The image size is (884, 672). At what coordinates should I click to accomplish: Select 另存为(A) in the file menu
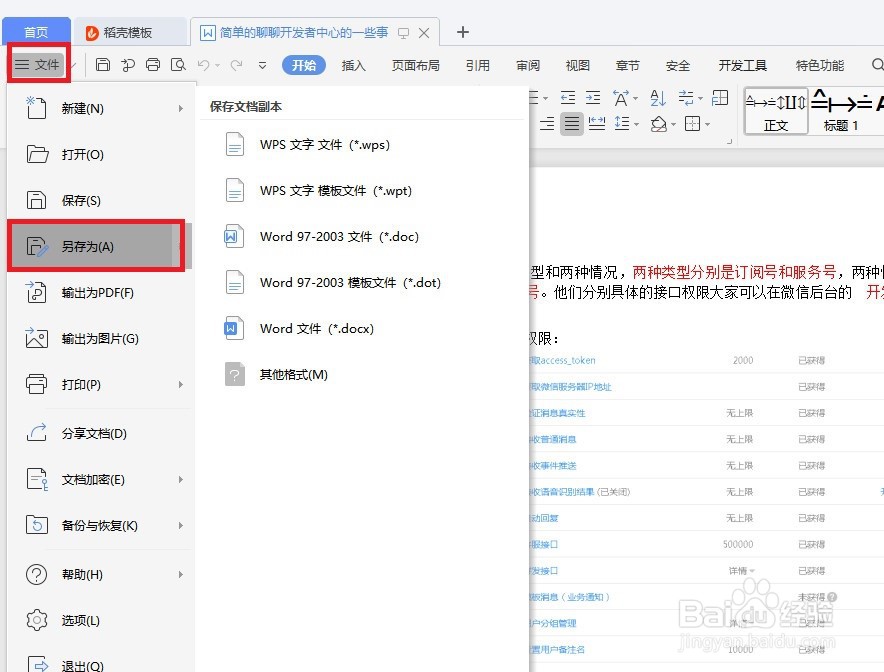click(x=97, y=246)
